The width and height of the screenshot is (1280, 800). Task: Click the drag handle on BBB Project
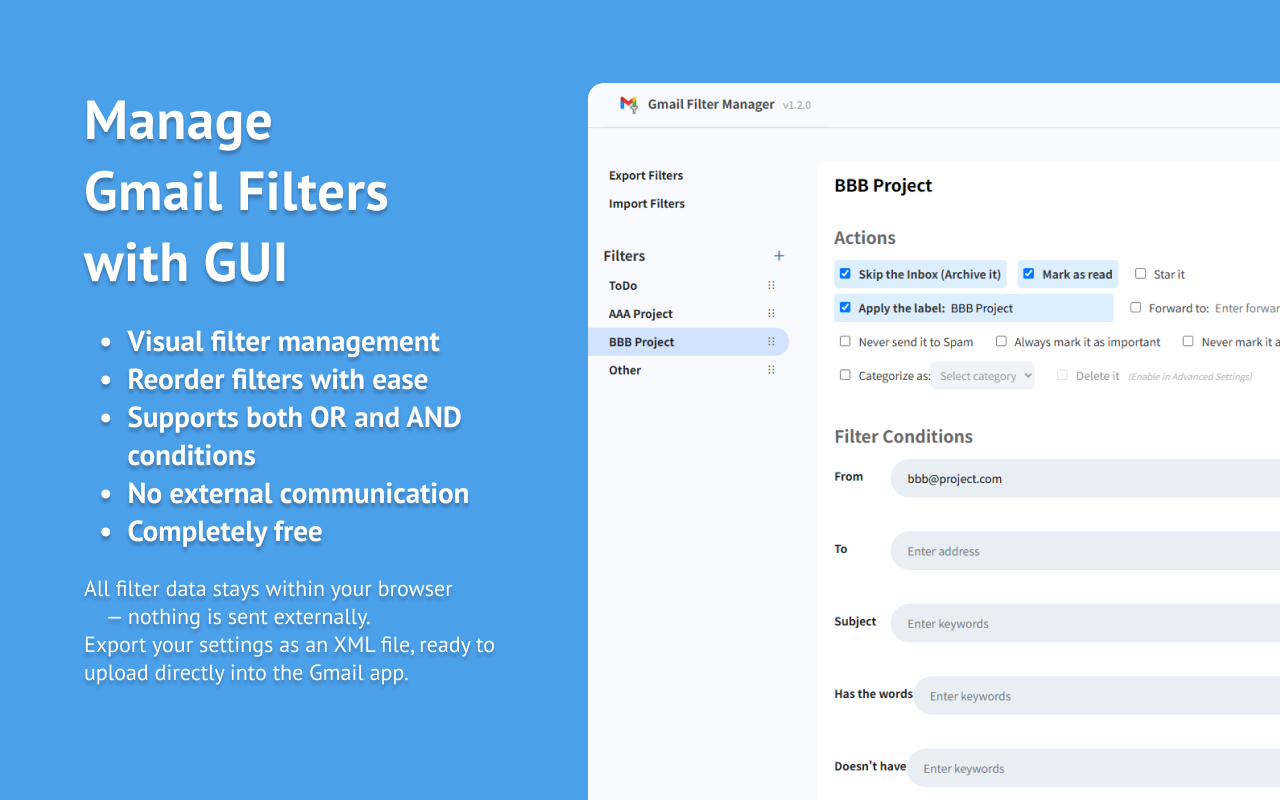(x=770, y=341)
